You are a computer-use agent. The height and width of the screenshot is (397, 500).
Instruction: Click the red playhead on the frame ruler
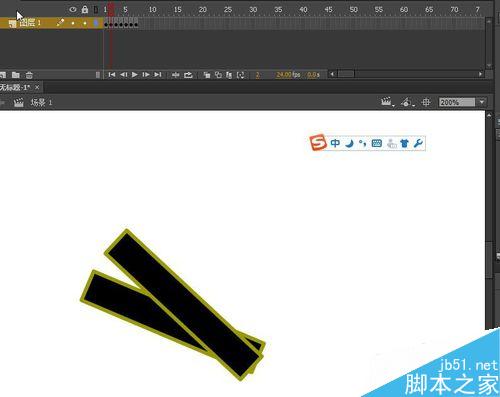111,10
